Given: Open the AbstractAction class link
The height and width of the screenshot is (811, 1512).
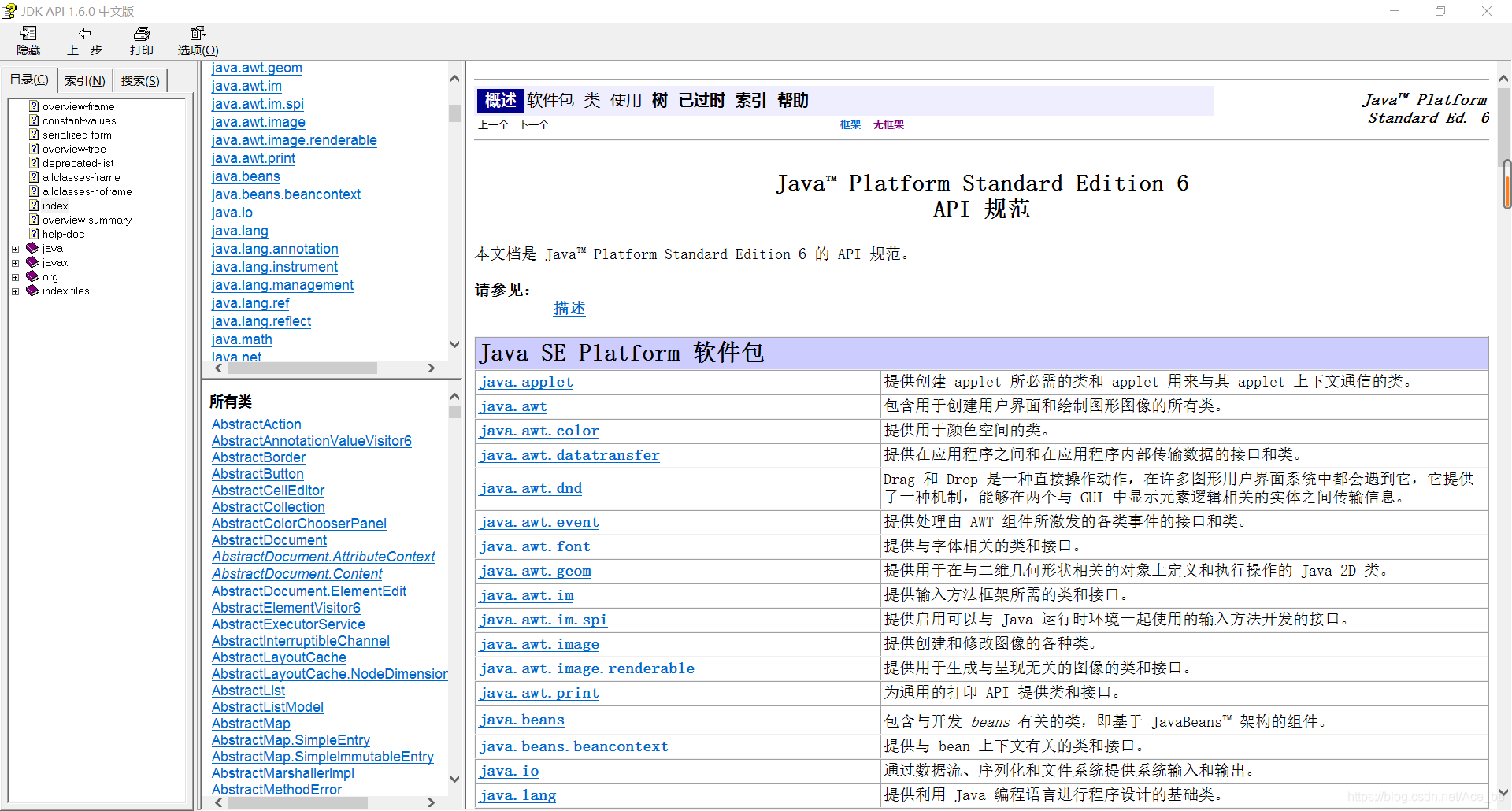Looking at the screenshot, I should pyautogui.click(x=257, y=424).
